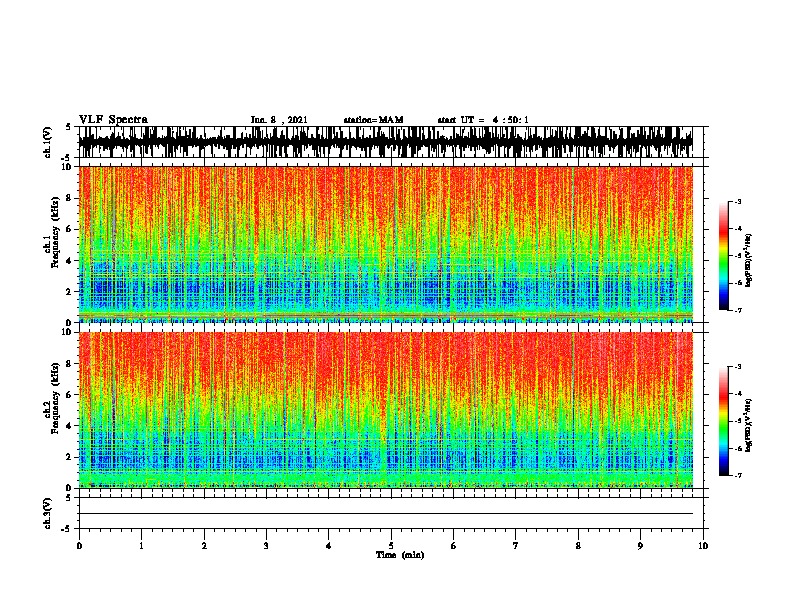Click the "ch.1(V)" waveform axis label

48,142
